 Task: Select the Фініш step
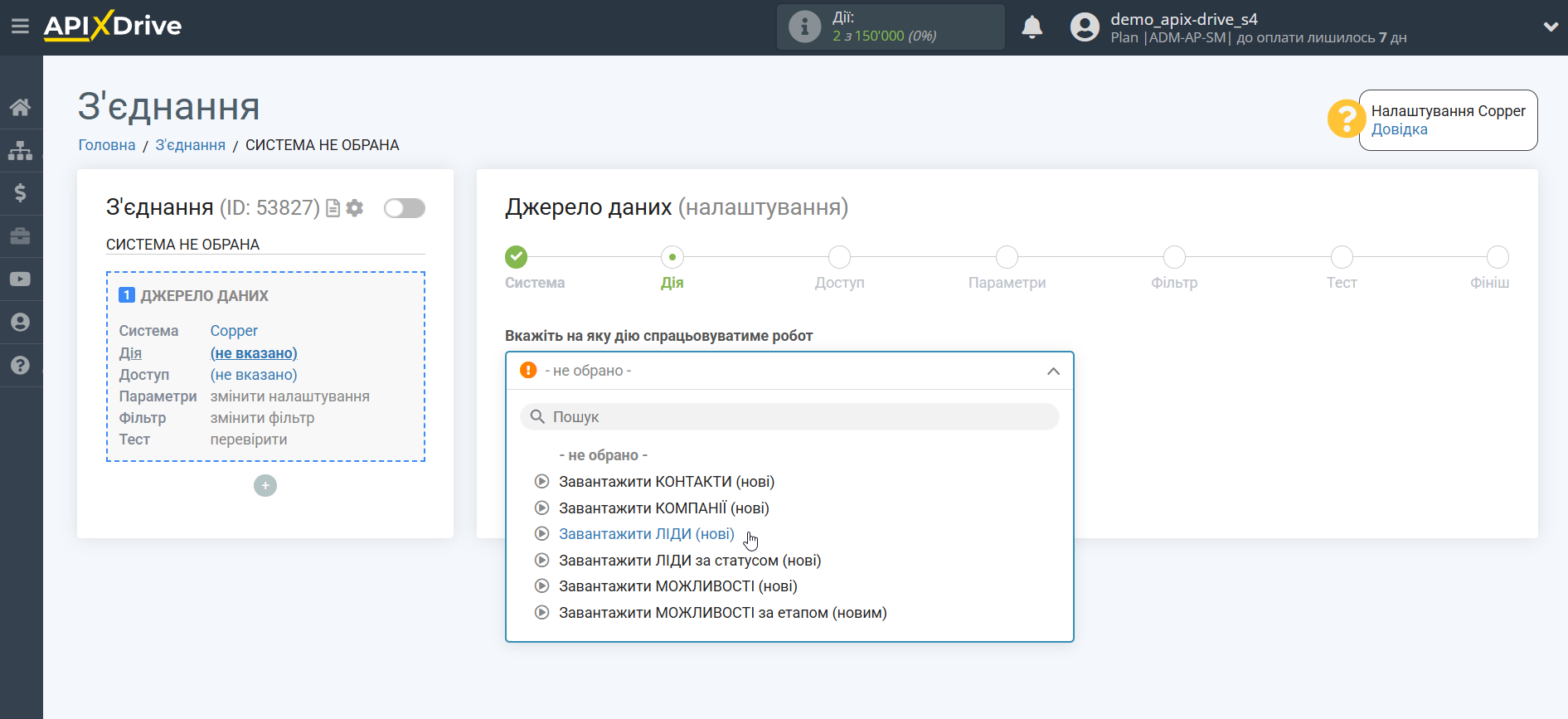click(1498, 257)
